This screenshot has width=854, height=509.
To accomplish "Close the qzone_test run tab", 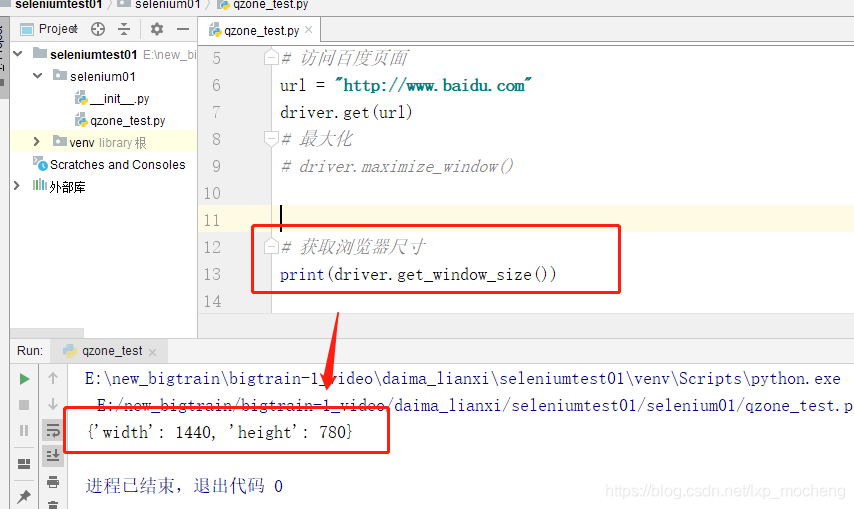I will (152, 352).
